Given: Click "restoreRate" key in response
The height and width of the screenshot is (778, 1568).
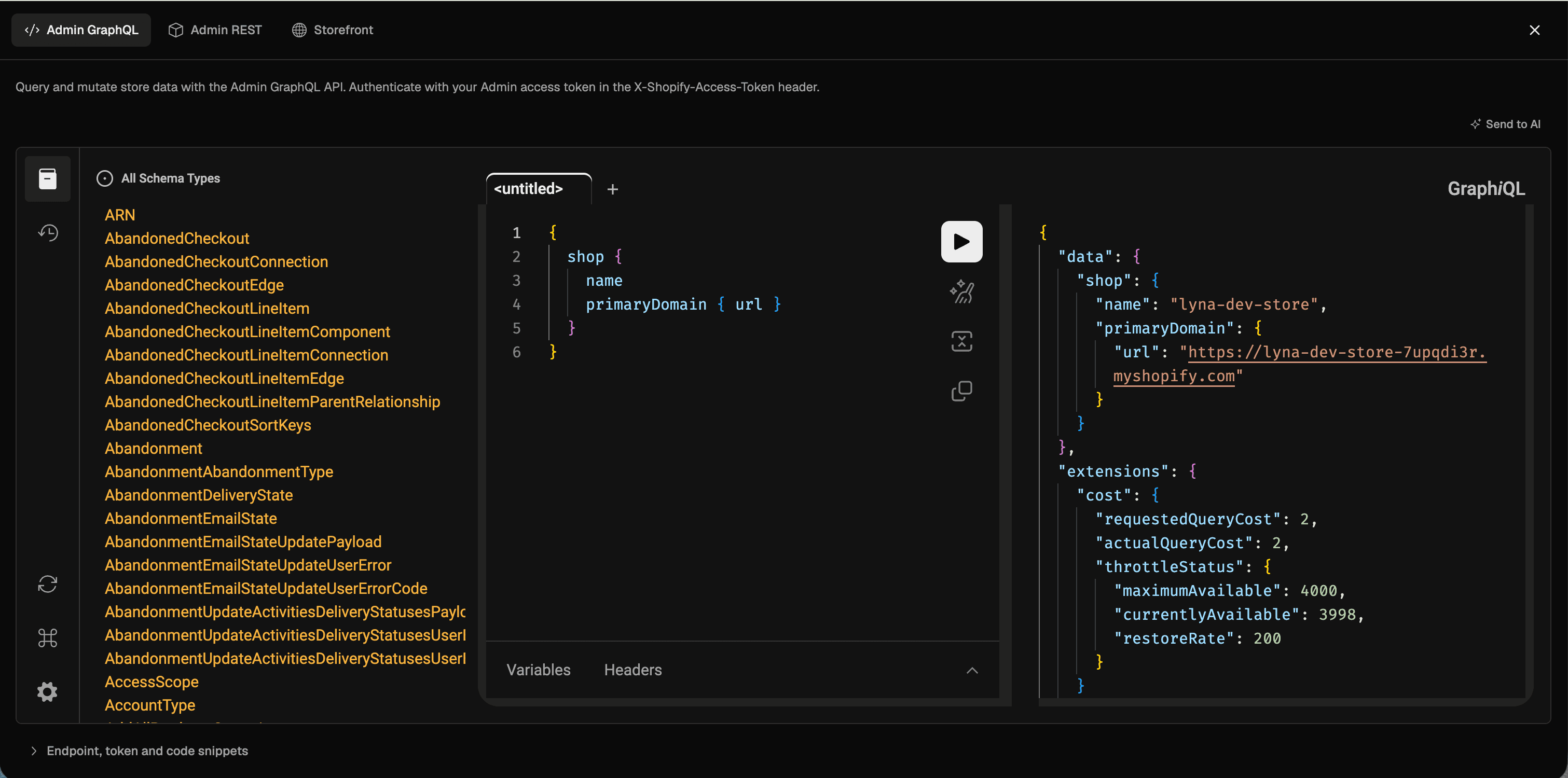Looking at the screenshot, I should click(x=1174, y=638).
